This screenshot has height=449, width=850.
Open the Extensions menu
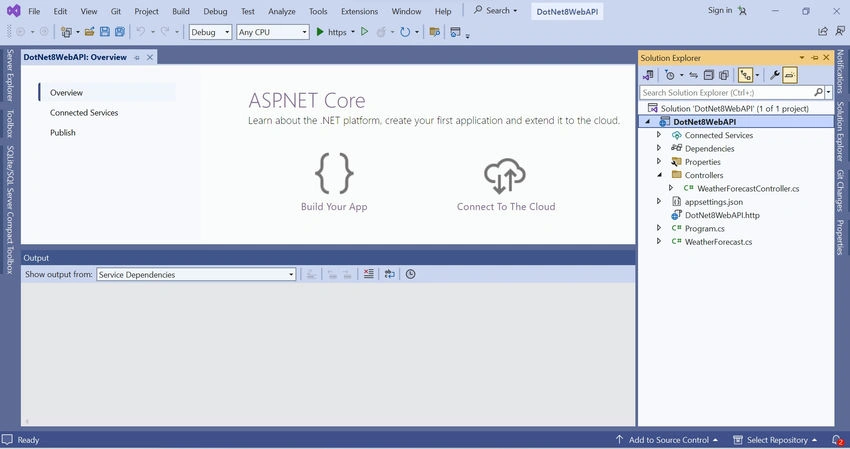click(x=359, y=11)
